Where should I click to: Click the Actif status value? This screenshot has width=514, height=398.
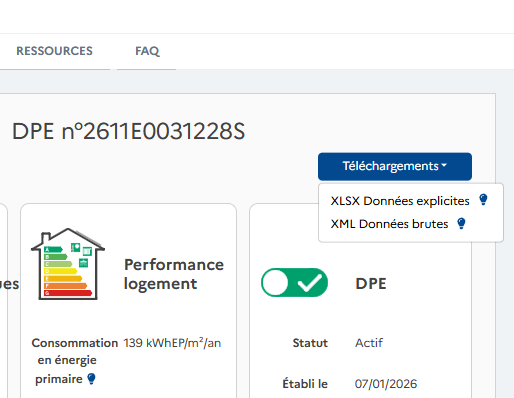pos(369,343)
